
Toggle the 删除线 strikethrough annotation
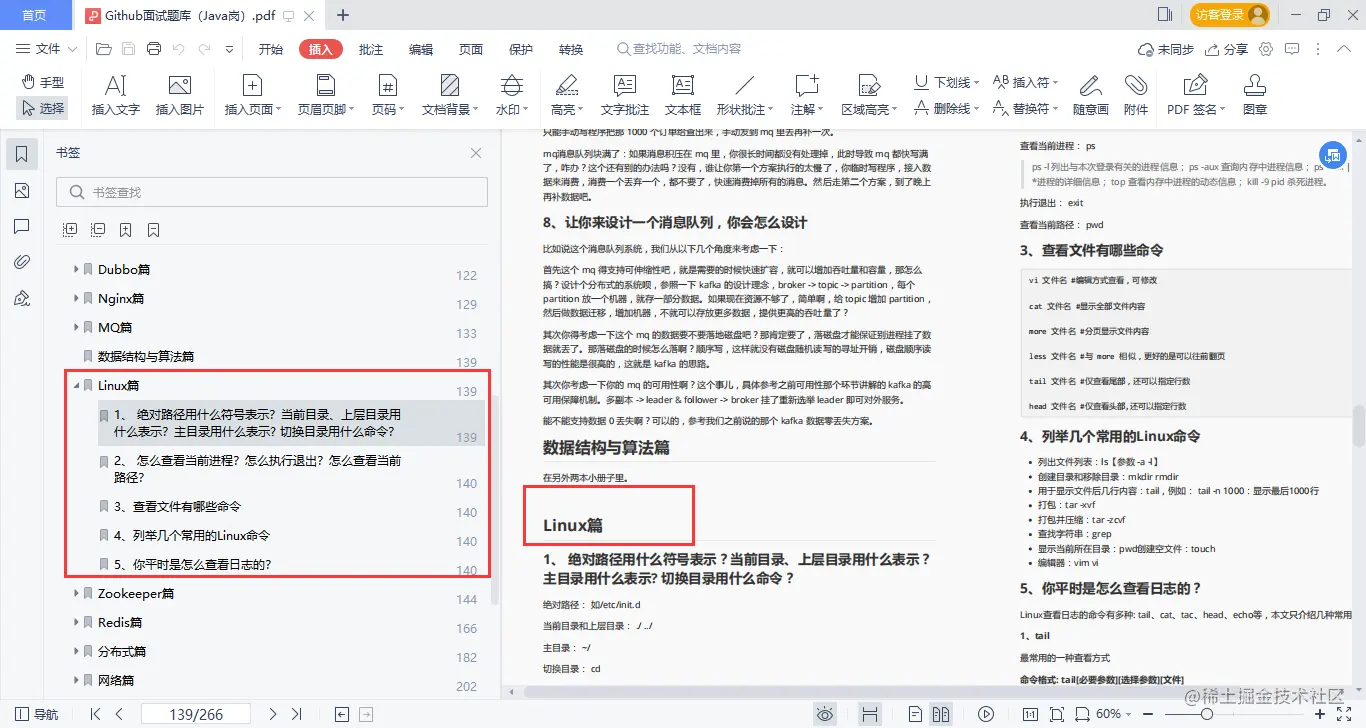pyautogui.click(x=944, y=108)
